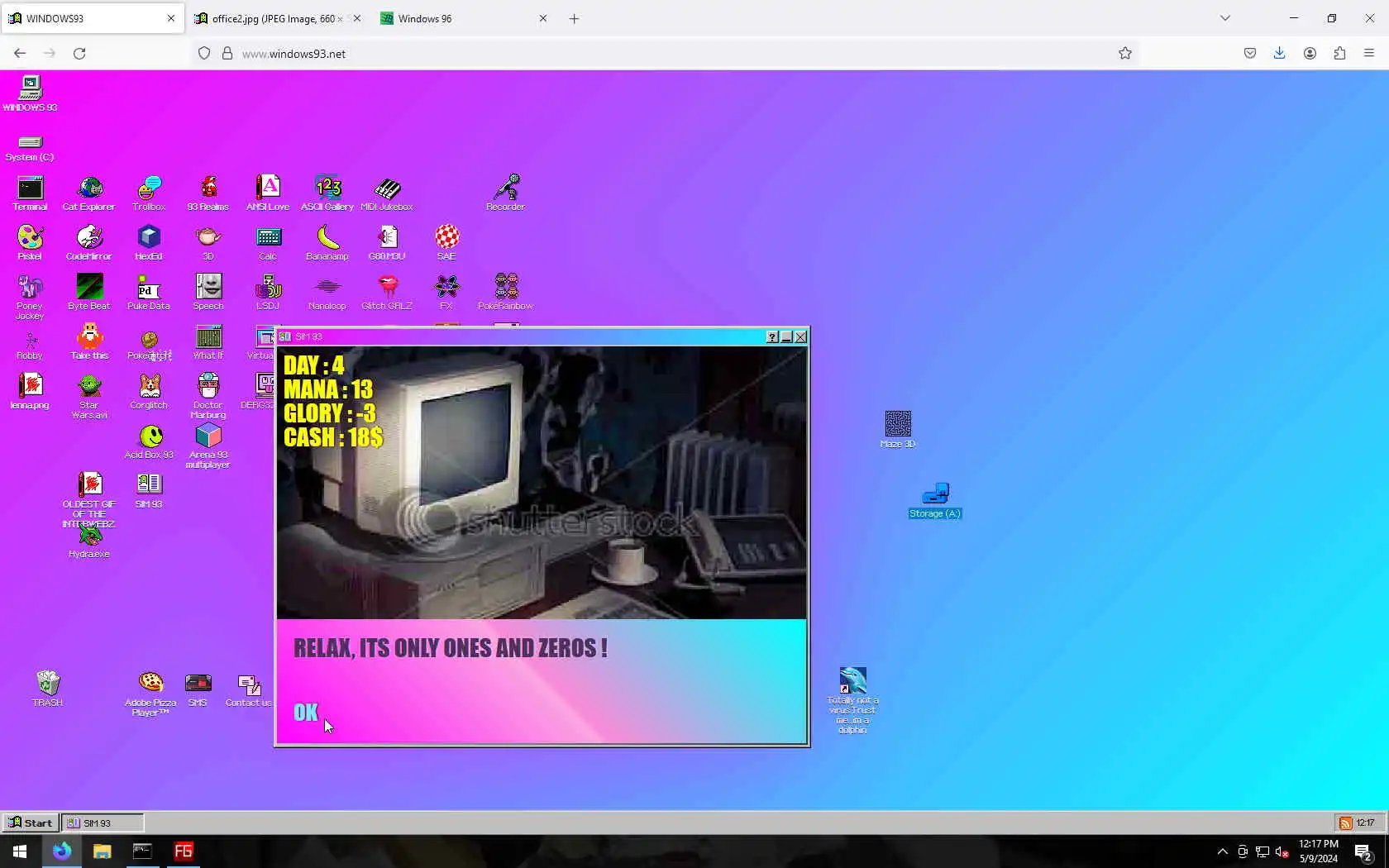The image size is (1389, 868).
Task: Open the Glitch GRLZ lips icon
Action: tap(387, 293)
